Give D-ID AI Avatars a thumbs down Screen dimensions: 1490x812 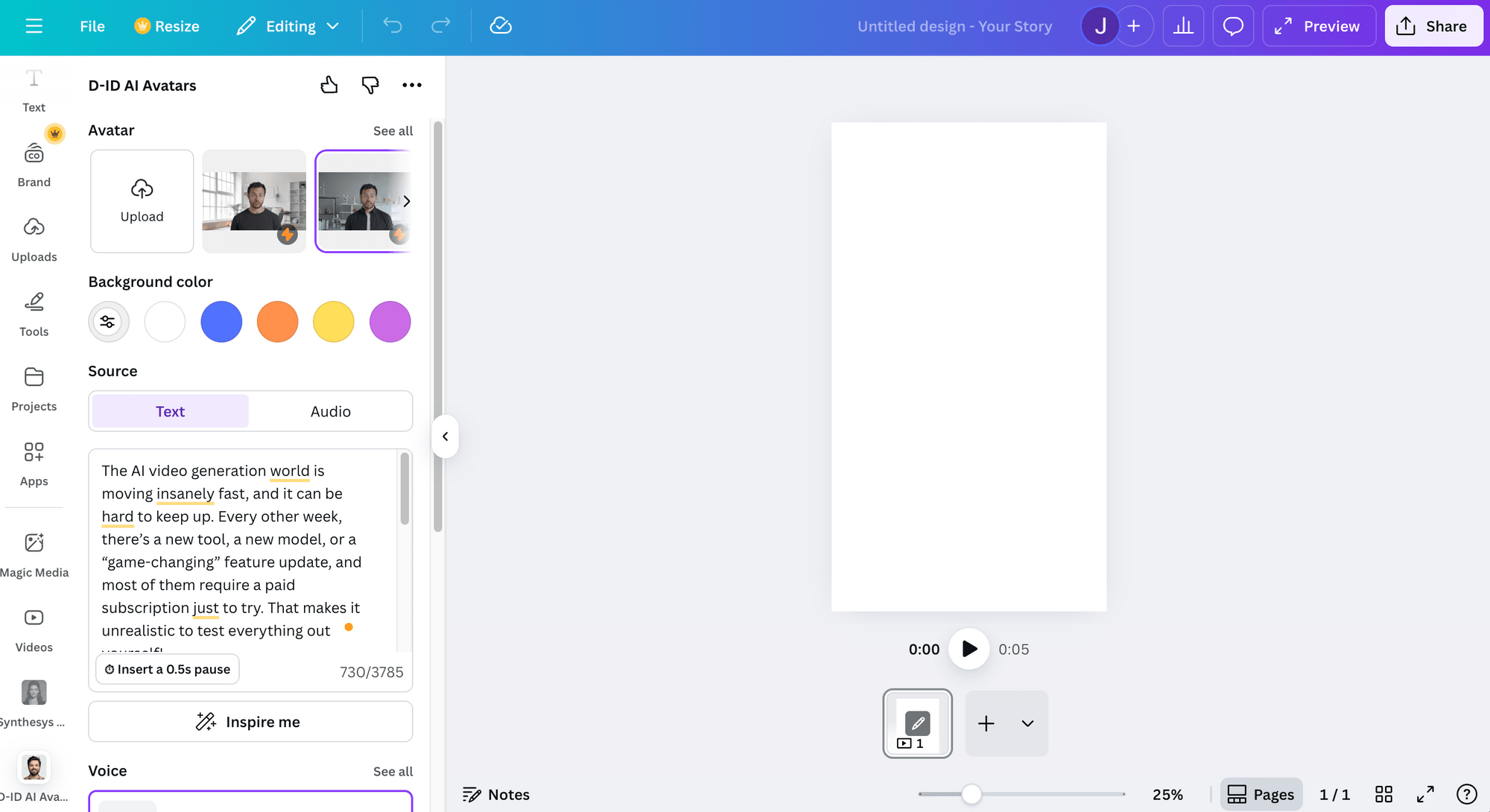(370, 84)
